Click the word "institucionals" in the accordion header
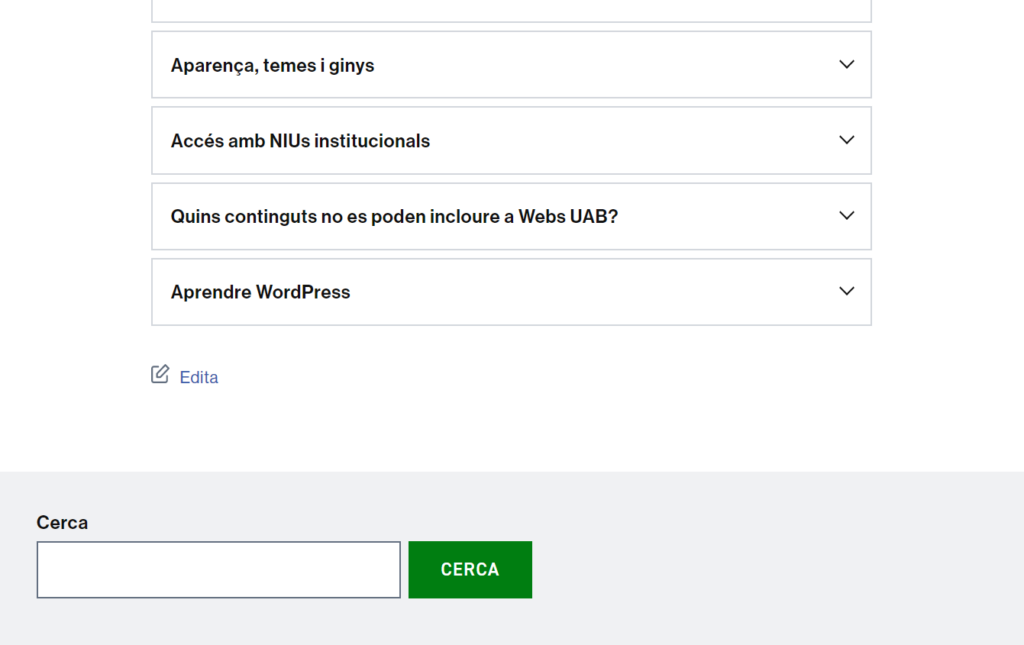 [371, 141]
